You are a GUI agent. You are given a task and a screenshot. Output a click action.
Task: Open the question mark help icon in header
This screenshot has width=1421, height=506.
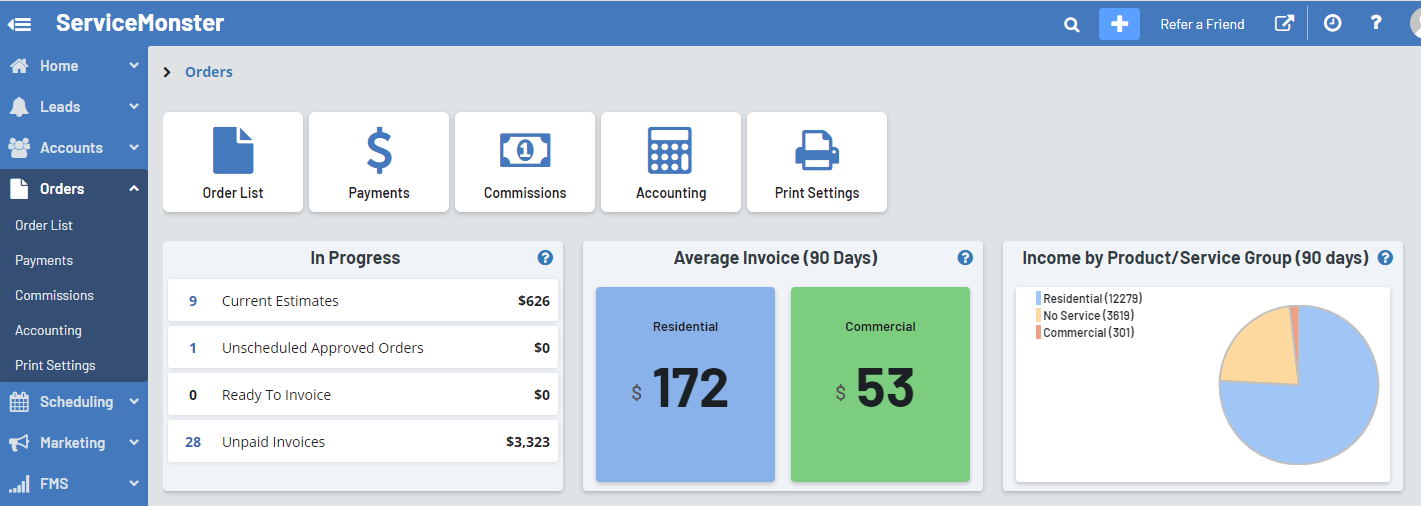(1376, 23)
